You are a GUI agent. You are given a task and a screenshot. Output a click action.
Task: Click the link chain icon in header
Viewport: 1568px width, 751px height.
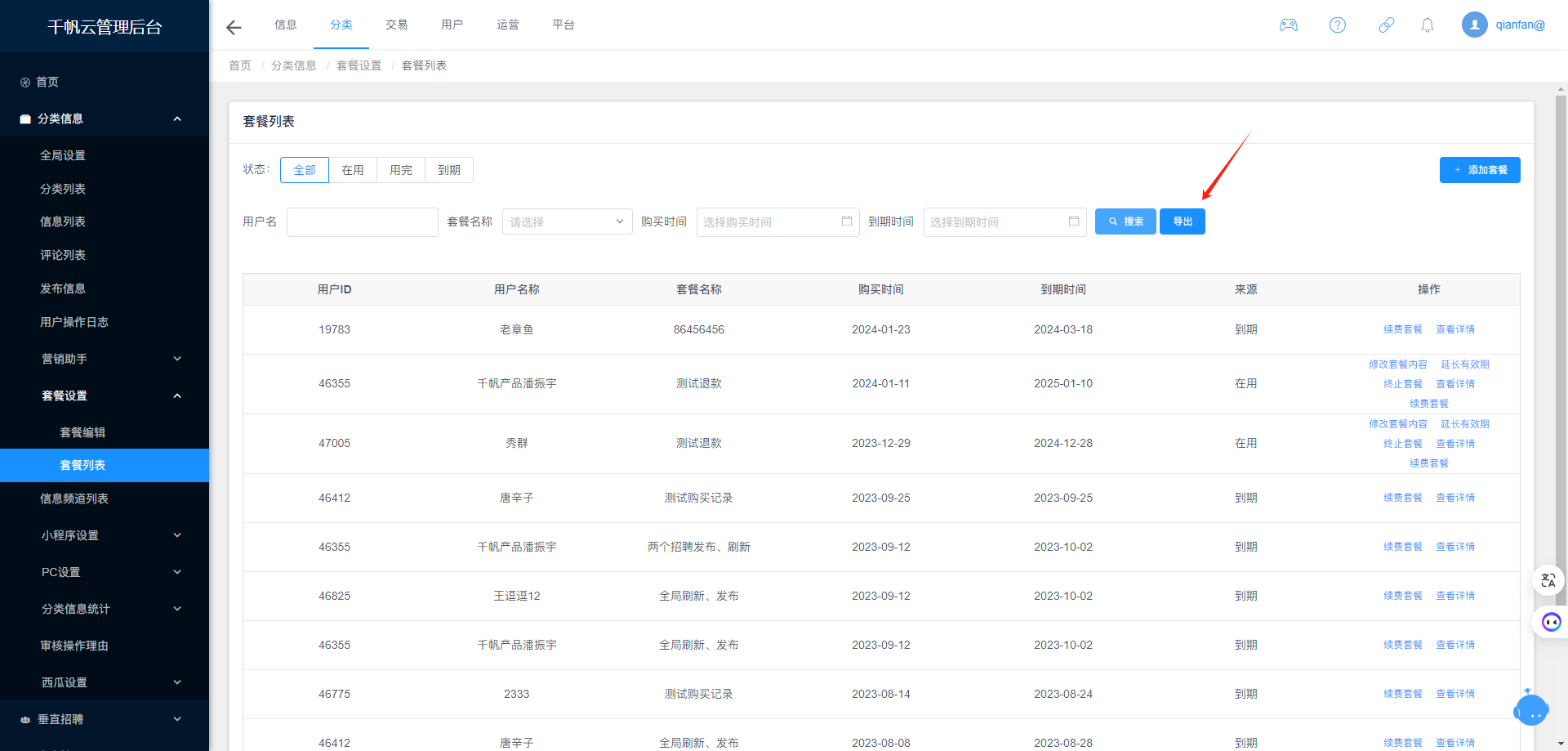click(1387, 25)
